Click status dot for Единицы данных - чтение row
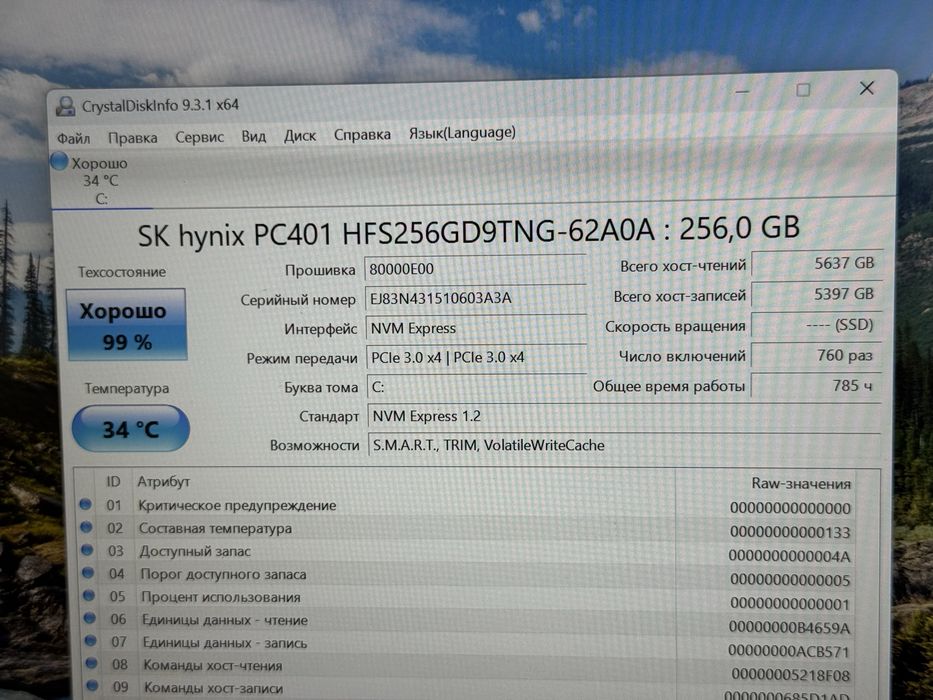 (90, 618)
